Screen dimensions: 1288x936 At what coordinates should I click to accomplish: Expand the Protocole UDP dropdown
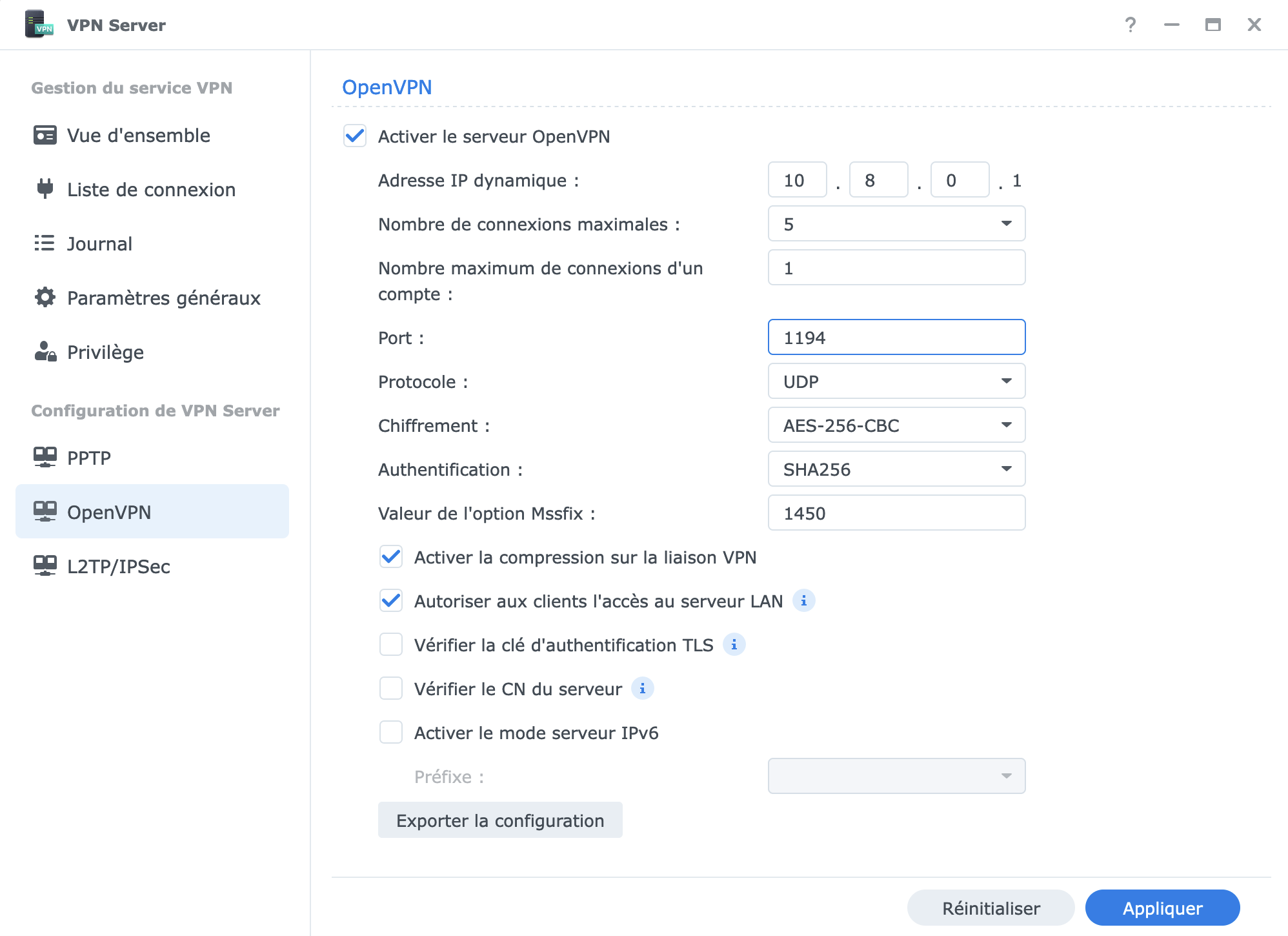click(x=896, y=382)
